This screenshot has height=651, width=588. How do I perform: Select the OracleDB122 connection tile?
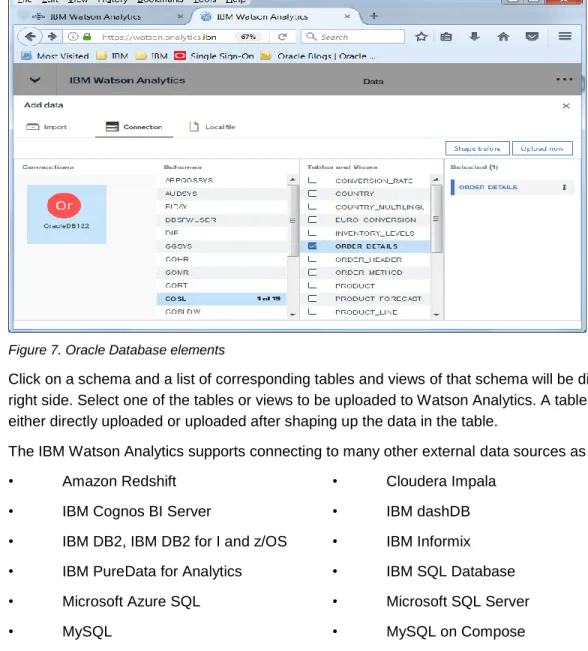pyautogui.click(x=66, y=214)
